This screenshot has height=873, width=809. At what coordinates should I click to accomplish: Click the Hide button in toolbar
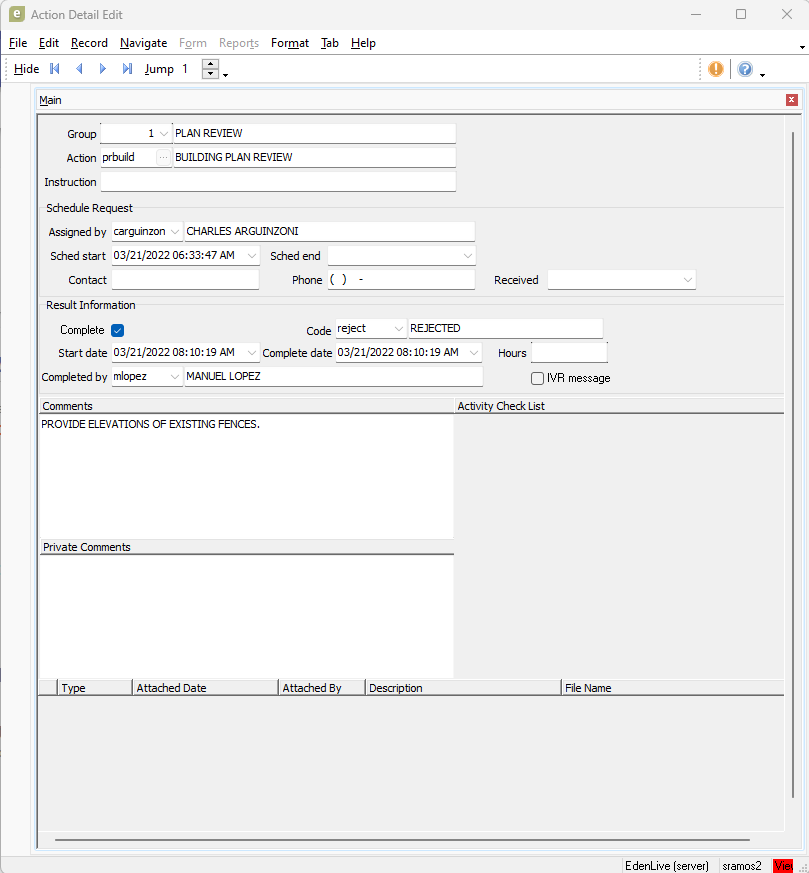[x=27, y=69]
